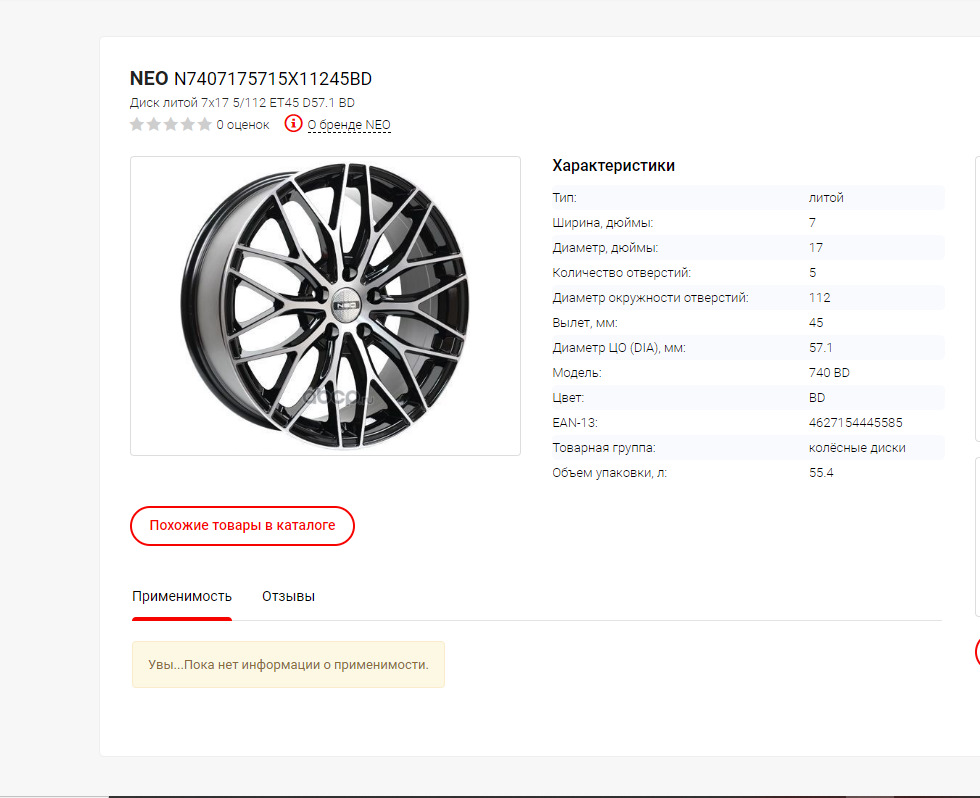Select the 'Диаметр ЦО (DIA), мм:' value '57.1'
Screen dimensions: 980x798
click(820, 347)
